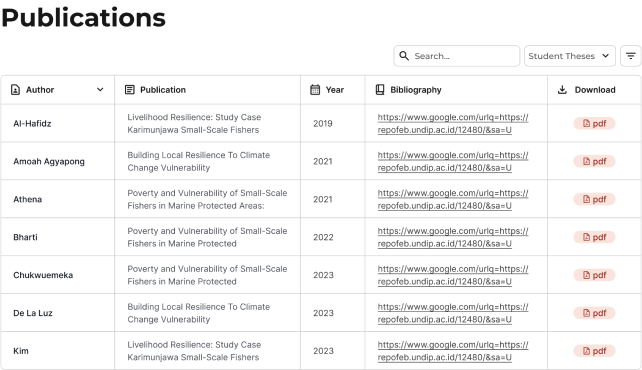642x370 pixels.
Task: Open the filter options icon button
Action: tap(631, 56)
